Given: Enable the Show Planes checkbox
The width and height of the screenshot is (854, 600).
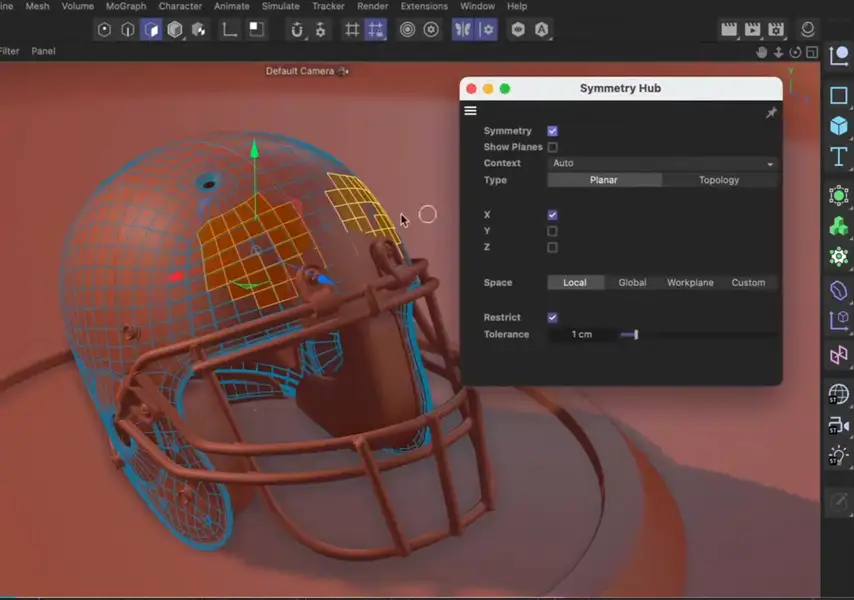Looking at the screenshot, I should point(552,147).
